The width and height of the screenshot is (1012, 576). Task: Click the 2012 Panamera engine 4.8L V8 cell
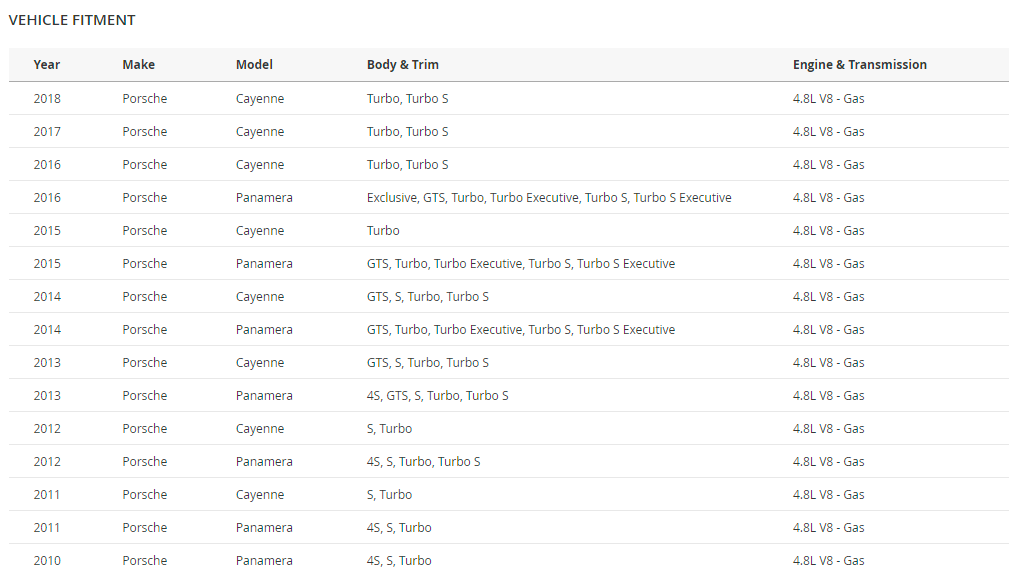pos(829,462)
